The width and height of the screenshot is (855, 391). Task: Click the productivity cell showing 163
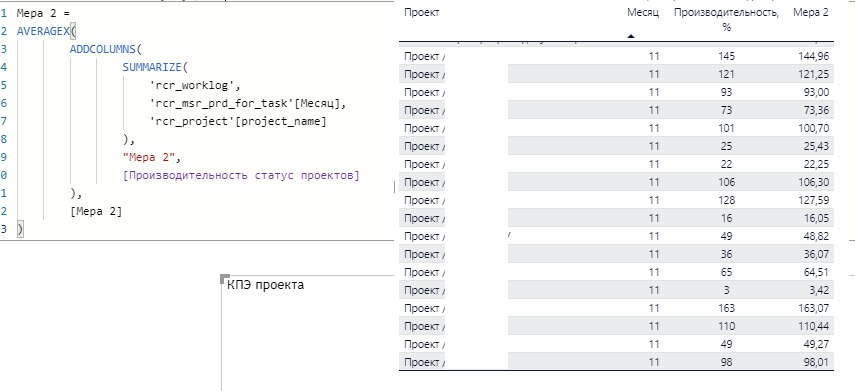(x=726, y=308)
